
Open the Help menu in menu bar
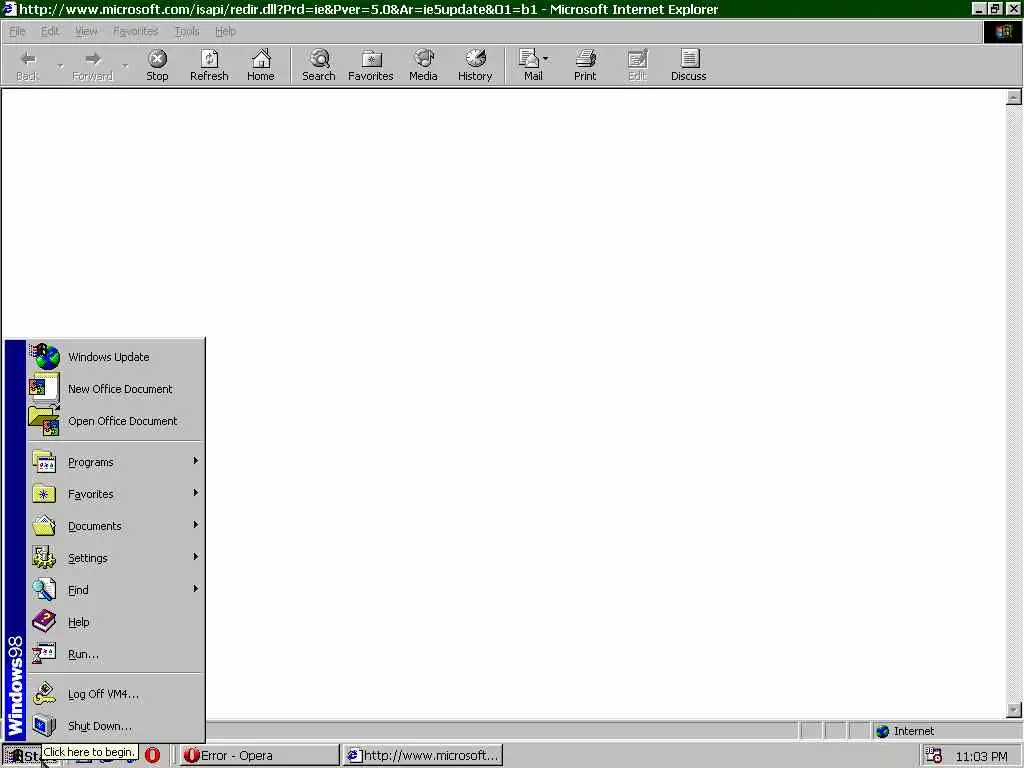click(x=225, y=31)
